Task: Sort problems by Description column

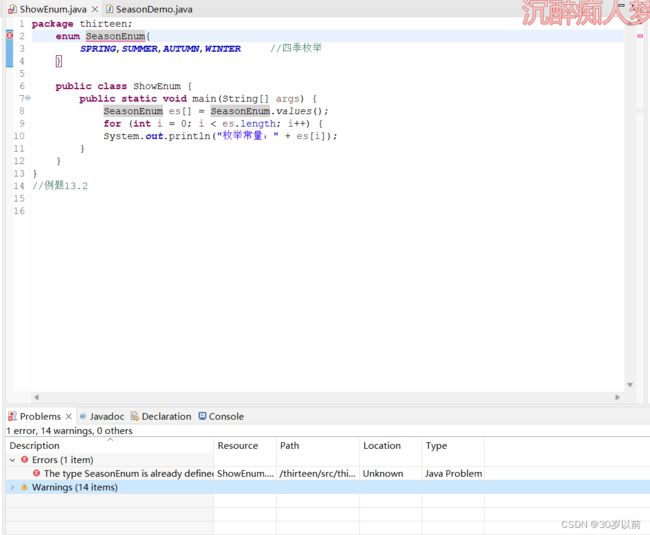Action: click(x=110, y=445)
